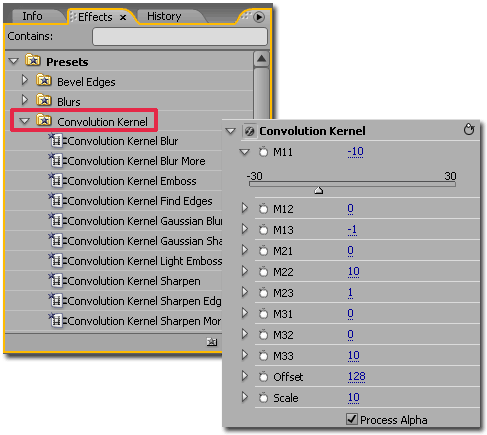Click the Scale value 10
Viewport: 487px width, 435px height.
point(354,398)
